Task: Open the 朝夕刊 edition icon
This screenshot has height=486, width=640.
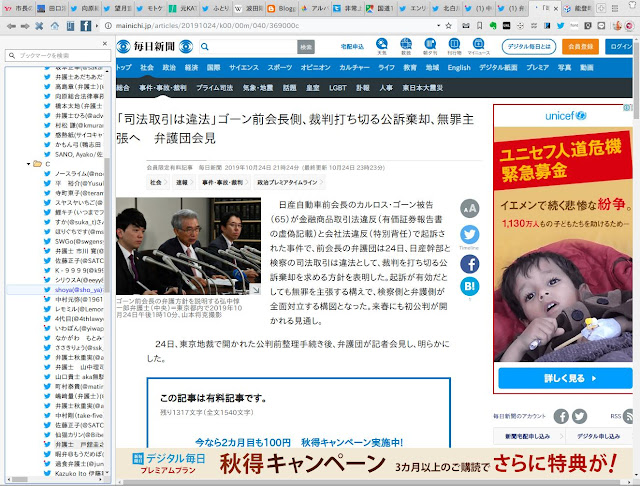Action: [x=430, y=46]
